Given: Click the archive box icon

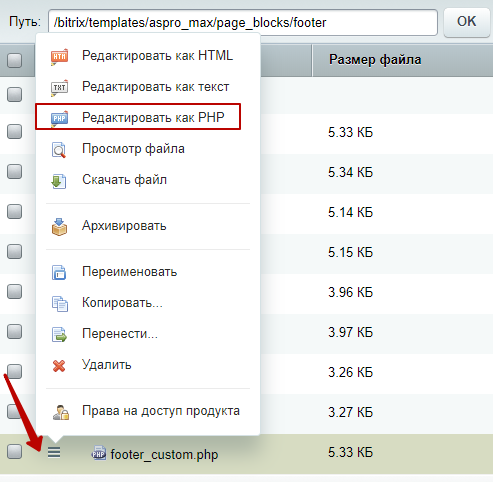Looking at the screenshot, I should (x=59, y=227).
